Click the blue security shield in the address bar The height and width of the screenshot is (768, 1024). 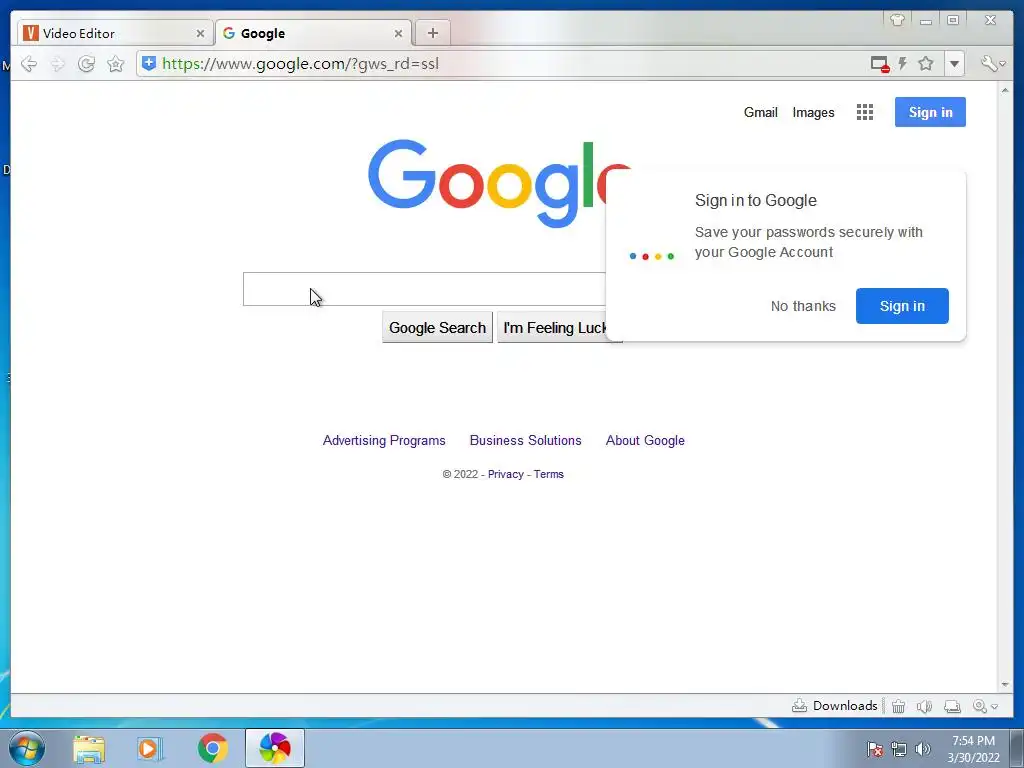pyautogui.click(x=149, y=63)
